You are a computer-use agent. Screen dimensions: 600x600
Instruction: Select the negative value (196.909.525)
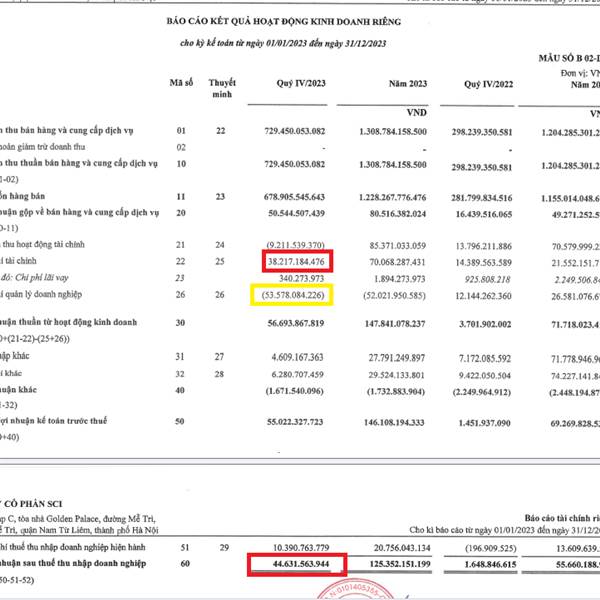(491, 549)
